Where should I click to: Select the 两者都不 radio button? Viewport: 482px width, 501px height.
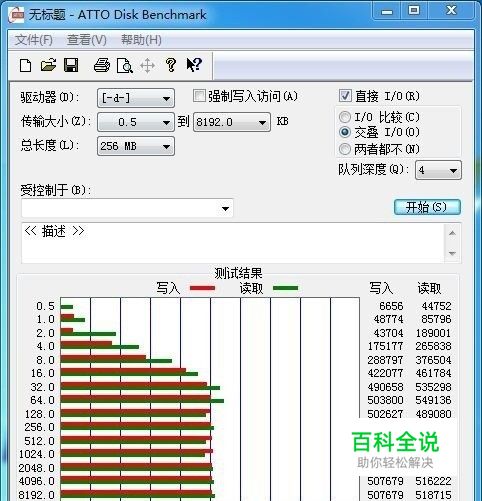pyautogui.click(x=345, y=149)
